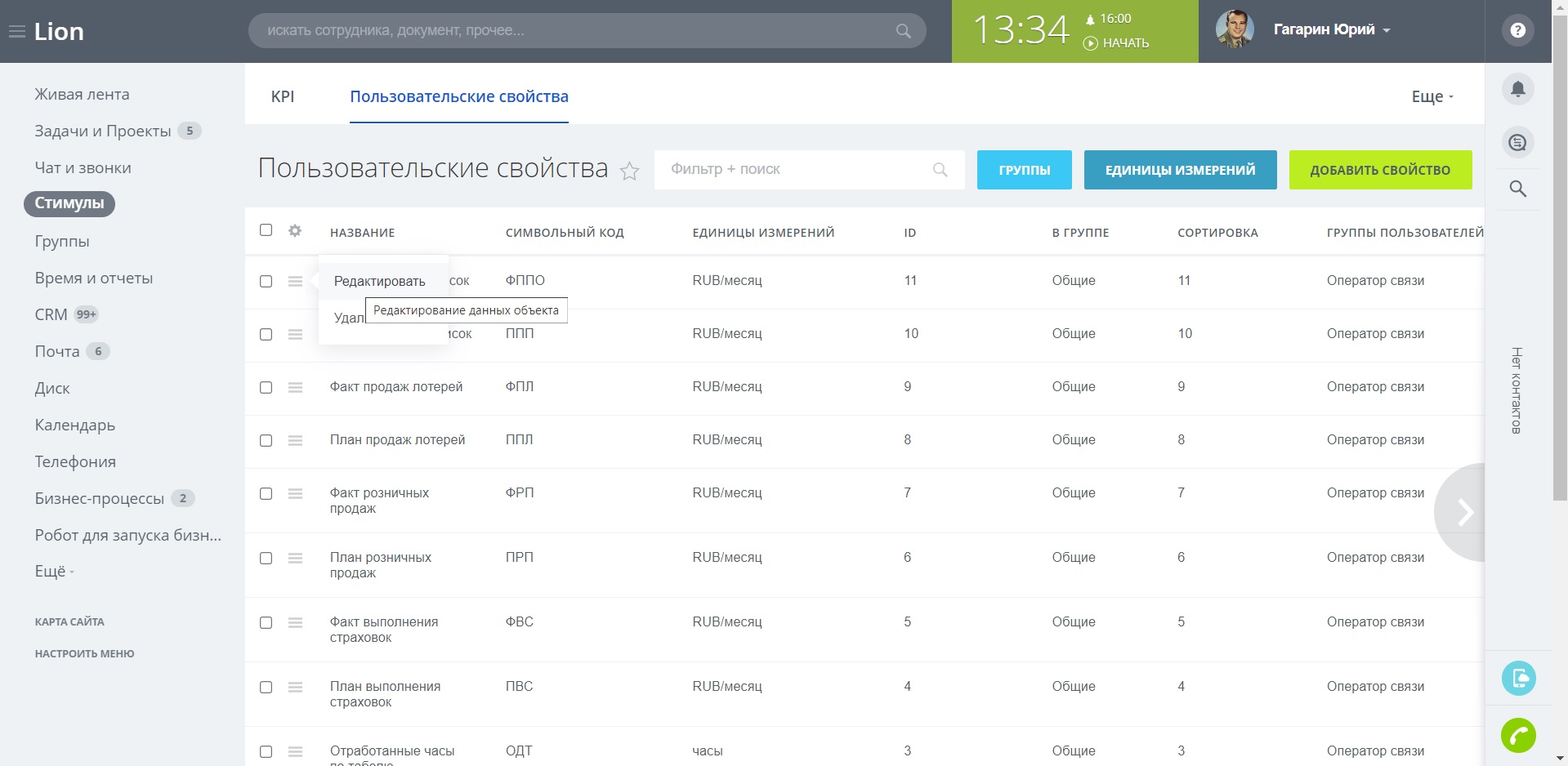
Task: Click the green phone call icon
Action: click(1518, 736)
